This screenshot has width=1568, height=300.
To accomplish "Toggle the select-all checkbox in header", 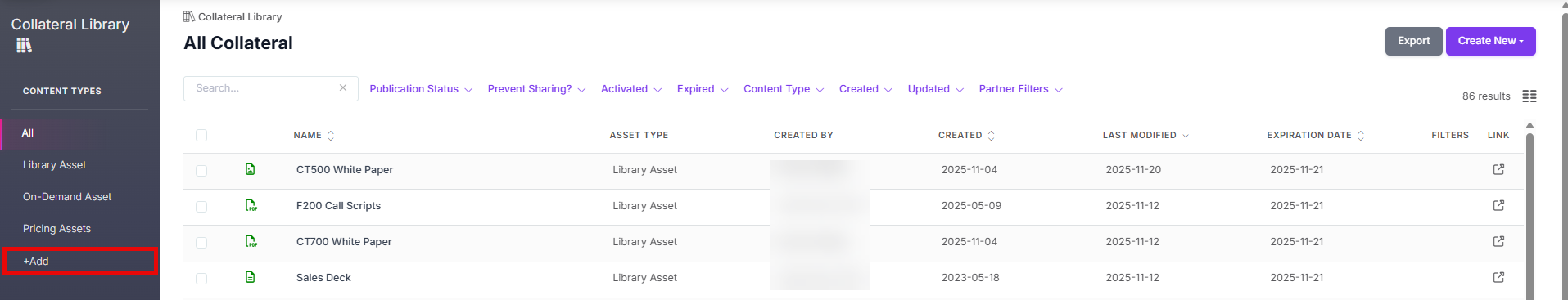I will [x=201, y=136].
